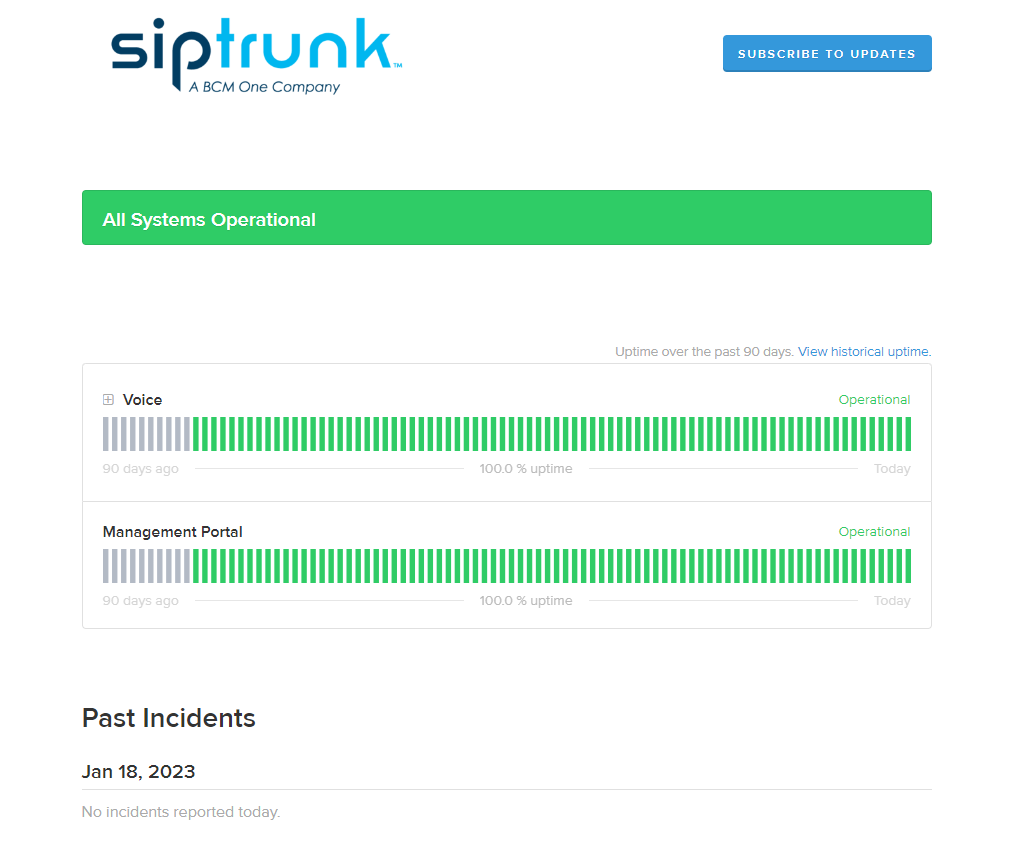
Task: Select the Management Portal component name
Action: 173,532
